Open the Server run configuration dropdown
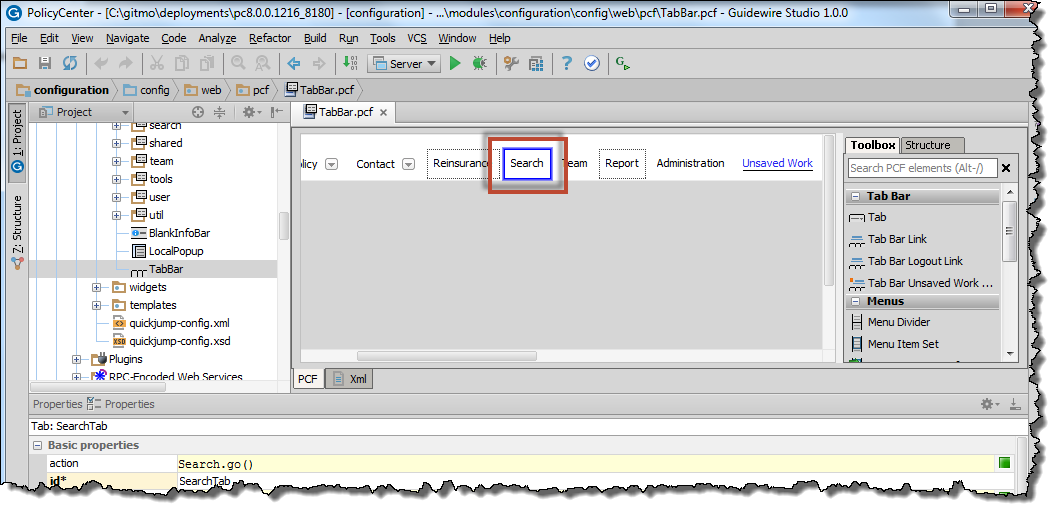1060x513 pixels. coord(404,64)
